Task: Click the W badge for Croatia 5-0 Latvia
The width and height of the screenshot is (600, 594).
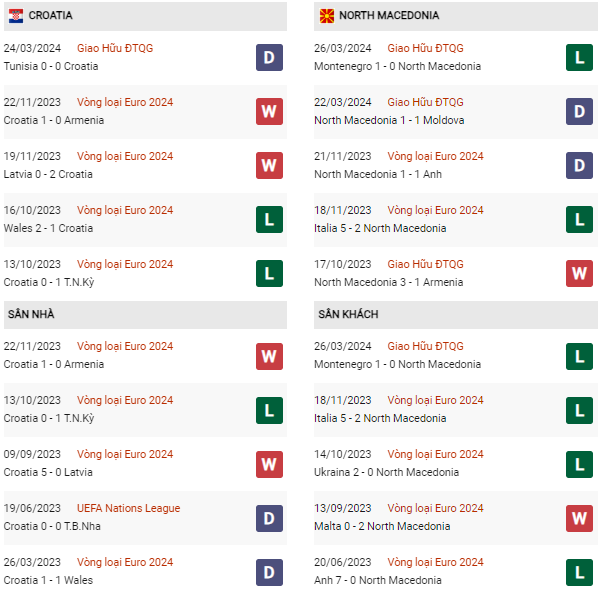Action: tap(269, 463)
